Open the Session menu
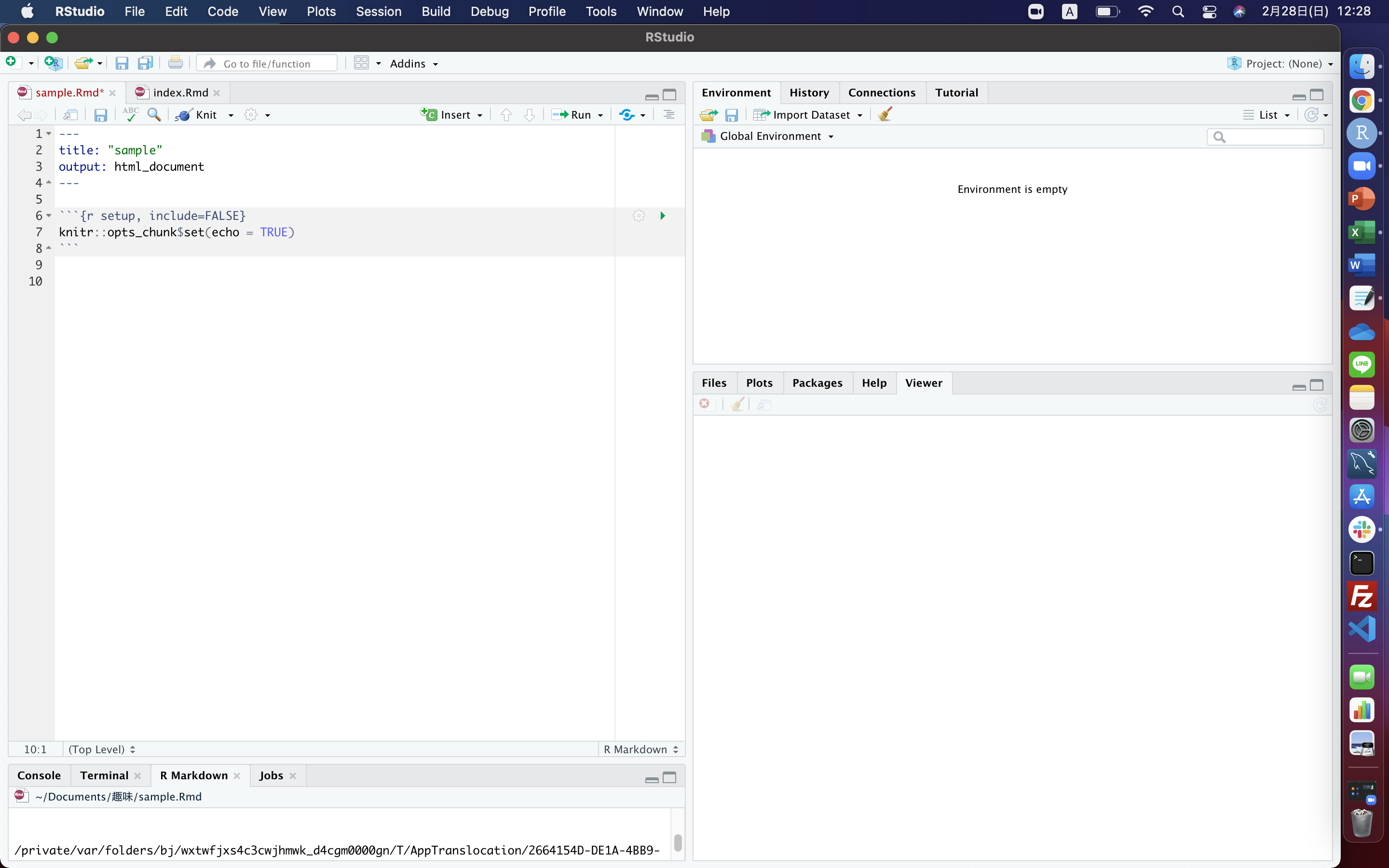The height and width of the screenshot is (868, 1389). coord(378,12)
